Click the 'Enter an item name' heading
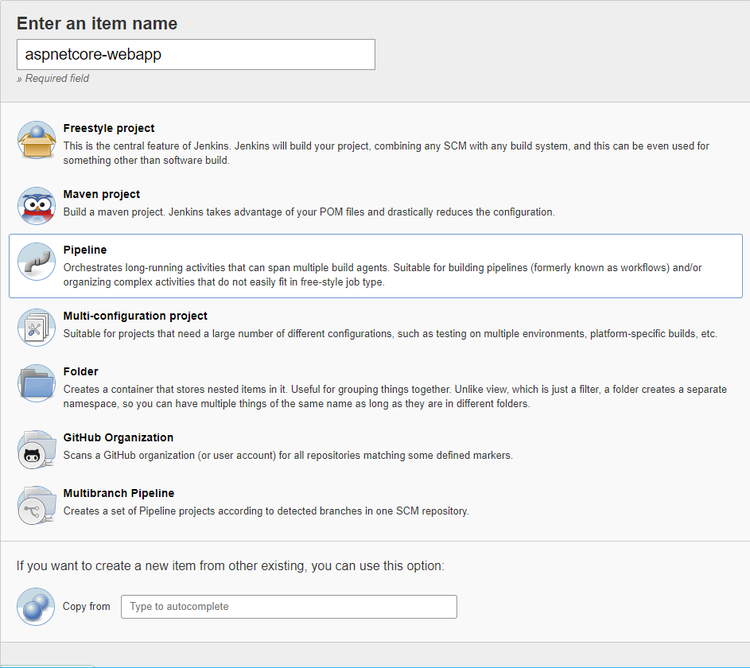 coord(97,23)
